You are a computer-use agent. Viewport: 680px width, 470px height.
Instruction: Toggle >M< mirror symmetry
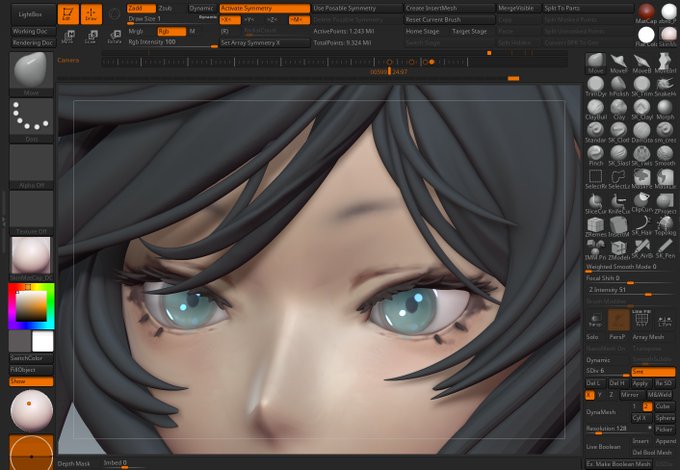coord(299,20)
